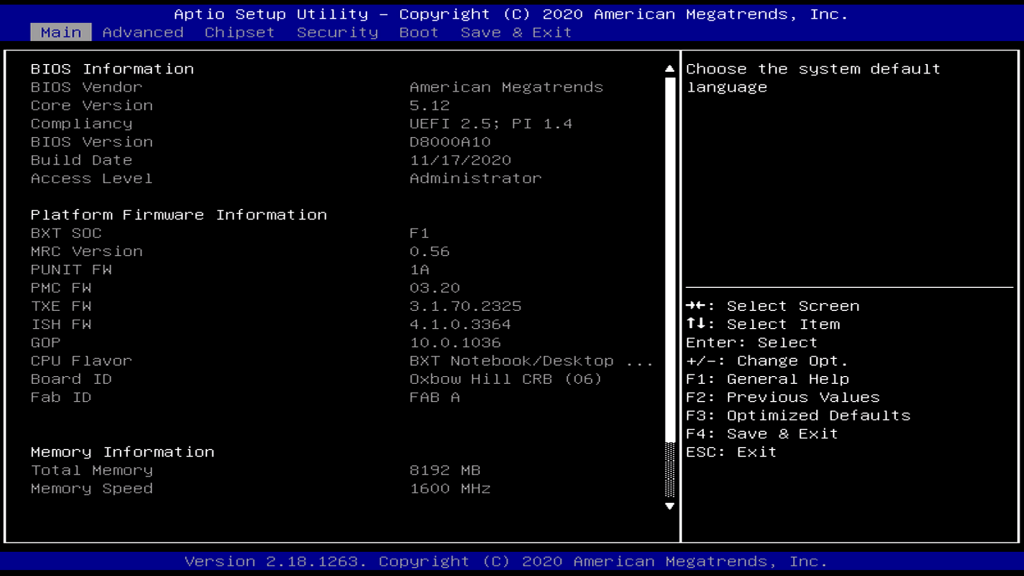Select the ISH FW label
The width and height of the screenshot is (1024, 576).
point(61,325)
